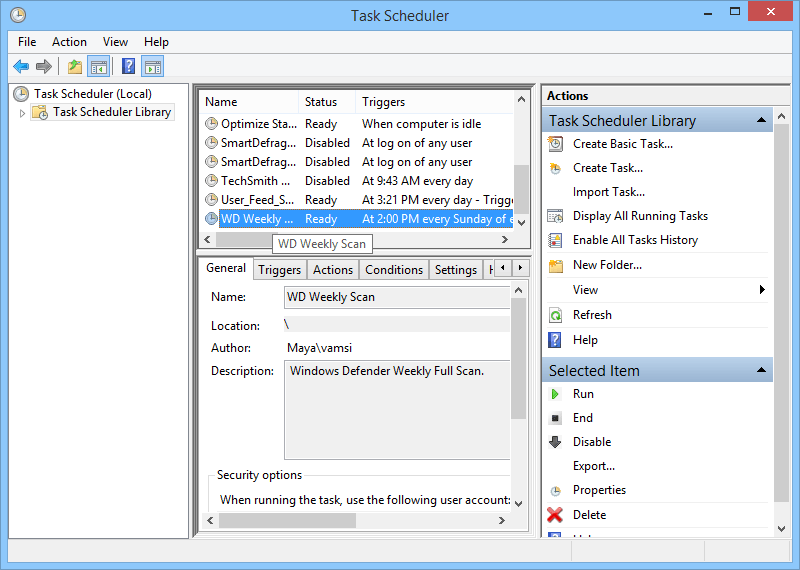Sort the task list by Triggers column header
Screen dimensions: 800x570
coord(435,102)
